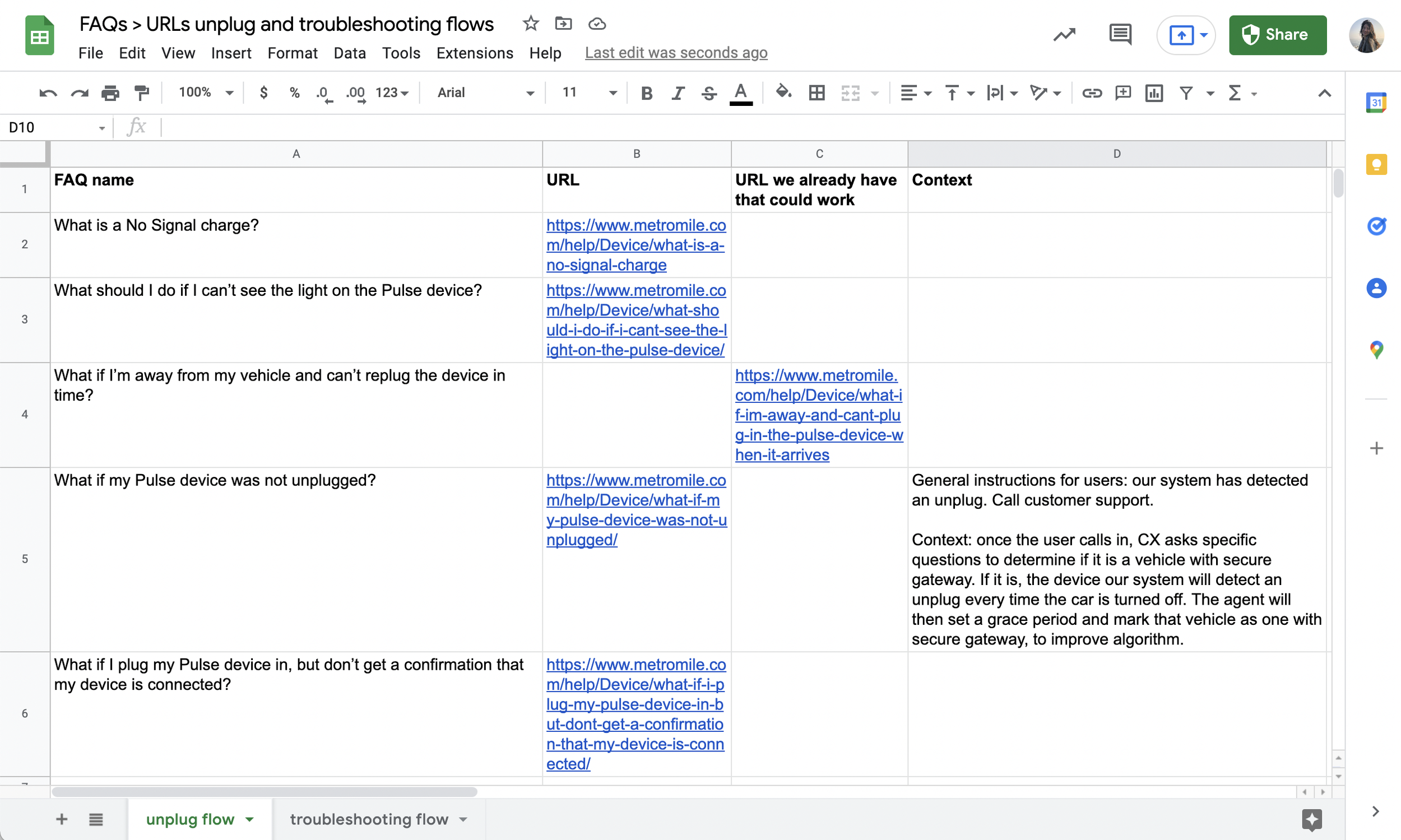Star the document
This screenshot has width=1401, height=840.
click(x=530, y=24)
